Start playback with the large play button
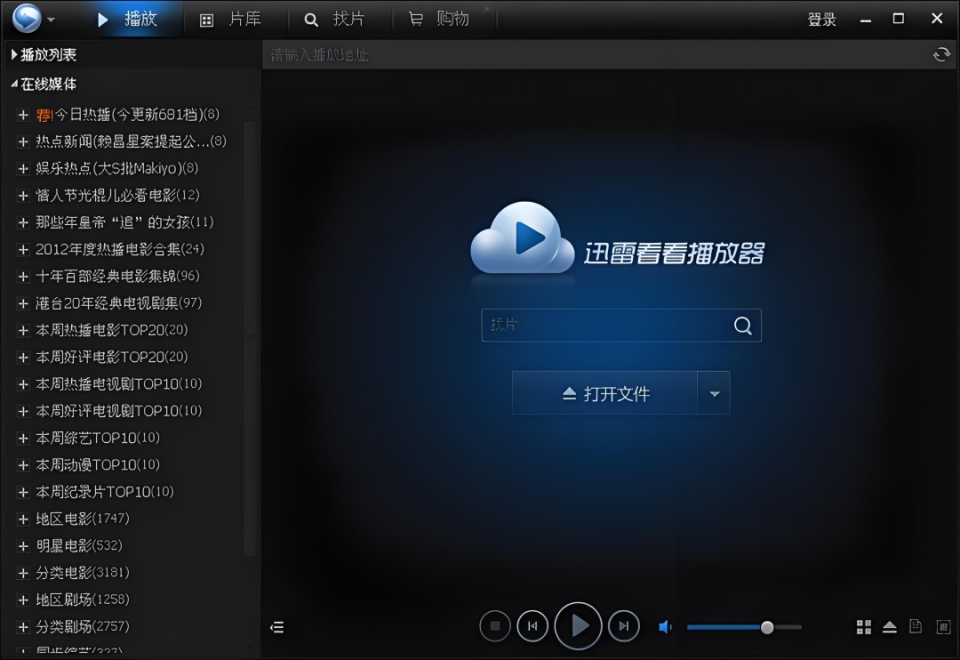 (x=578, y=626)
